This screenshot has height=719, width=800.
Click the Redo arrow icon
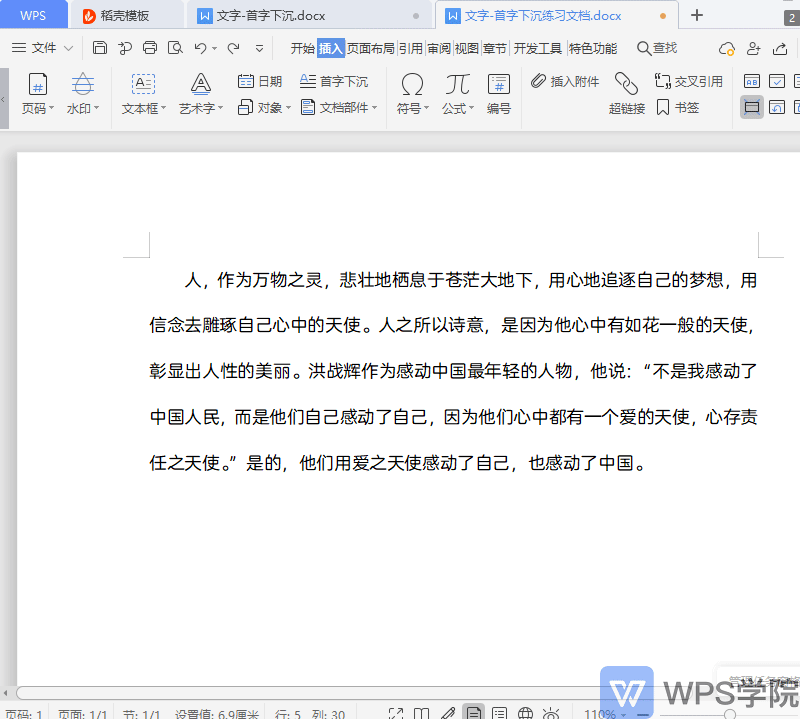pos(234,48)
